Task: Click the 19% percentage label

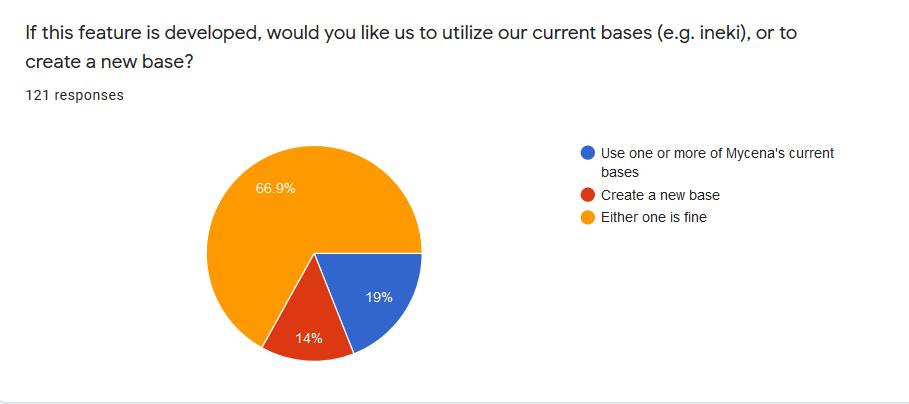Action: point(379,298)
